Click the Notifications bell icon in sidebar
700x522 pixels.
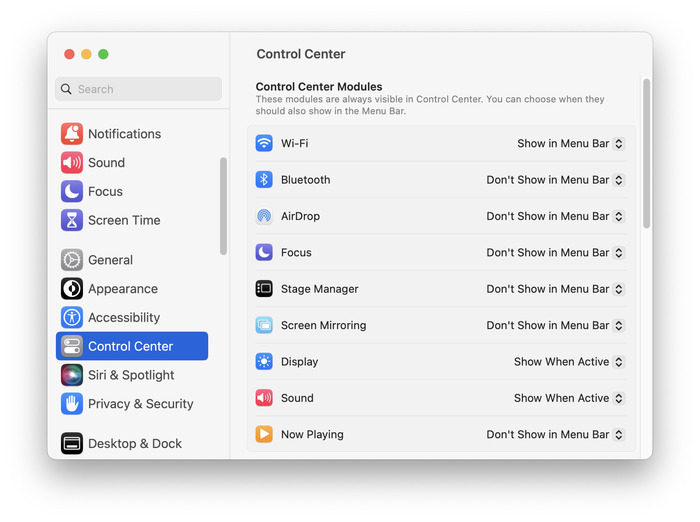(71, 134)
